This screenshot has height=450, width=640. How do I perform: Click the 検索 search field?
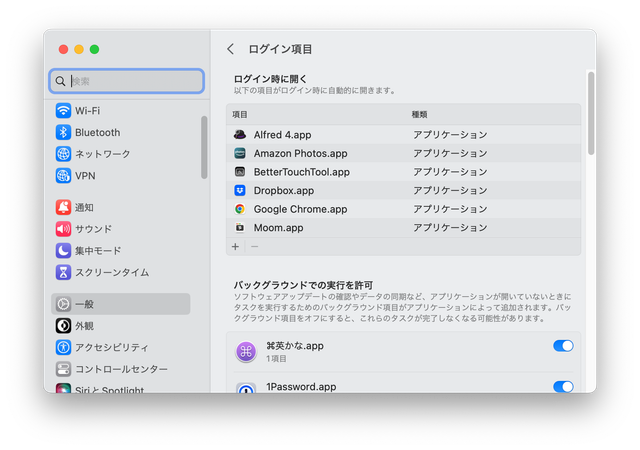pos(127,81)
